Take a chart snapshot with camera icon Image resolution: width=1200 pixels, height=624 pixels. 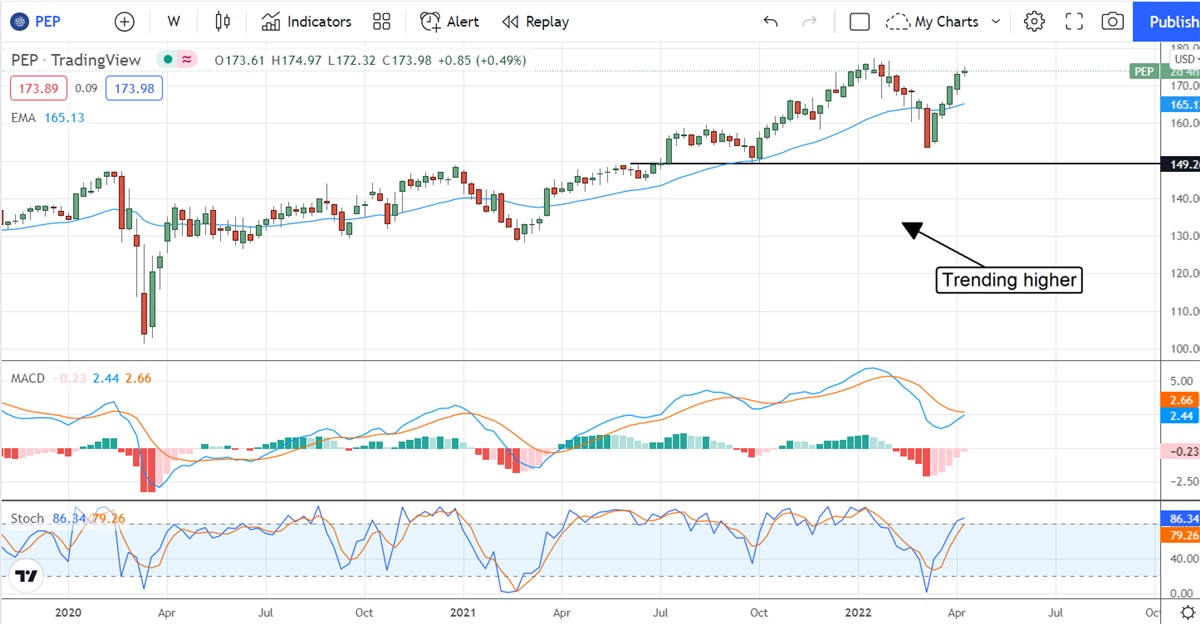click(x=1112, y=21)
